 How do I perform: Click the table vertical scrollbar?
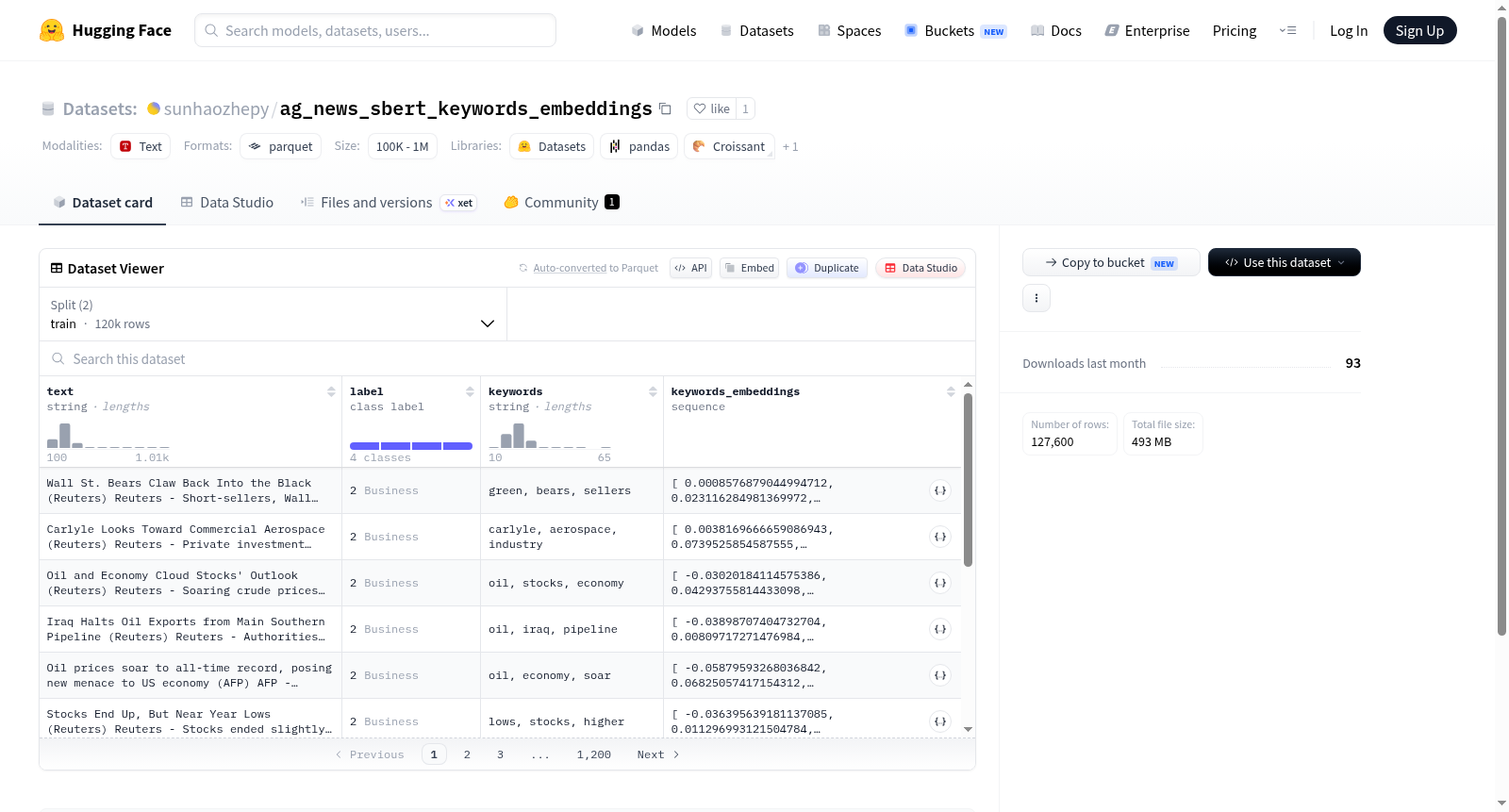click(x=968, y=481)
